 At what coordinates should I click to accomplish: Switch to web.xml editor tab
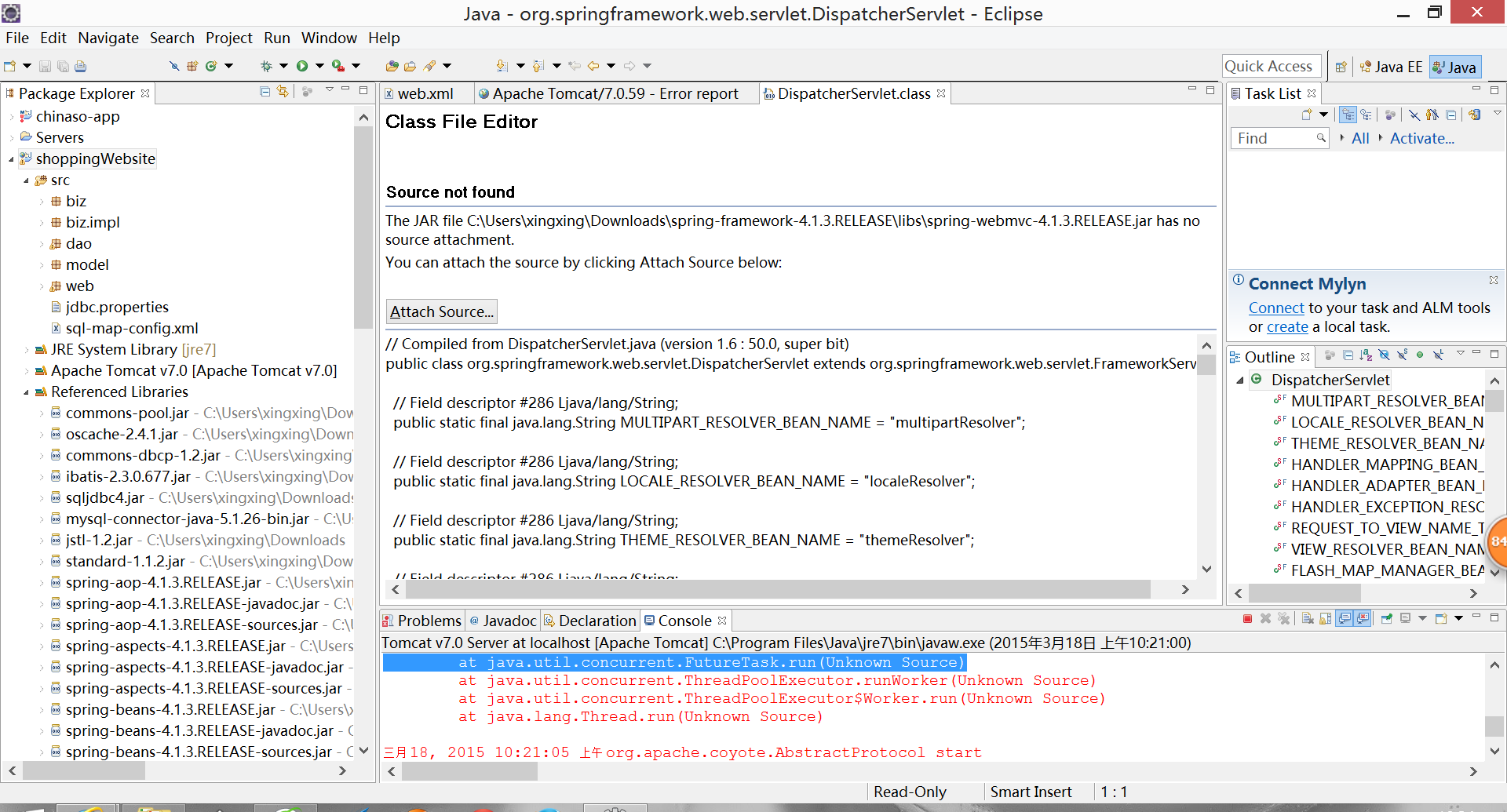click(425, 93)
